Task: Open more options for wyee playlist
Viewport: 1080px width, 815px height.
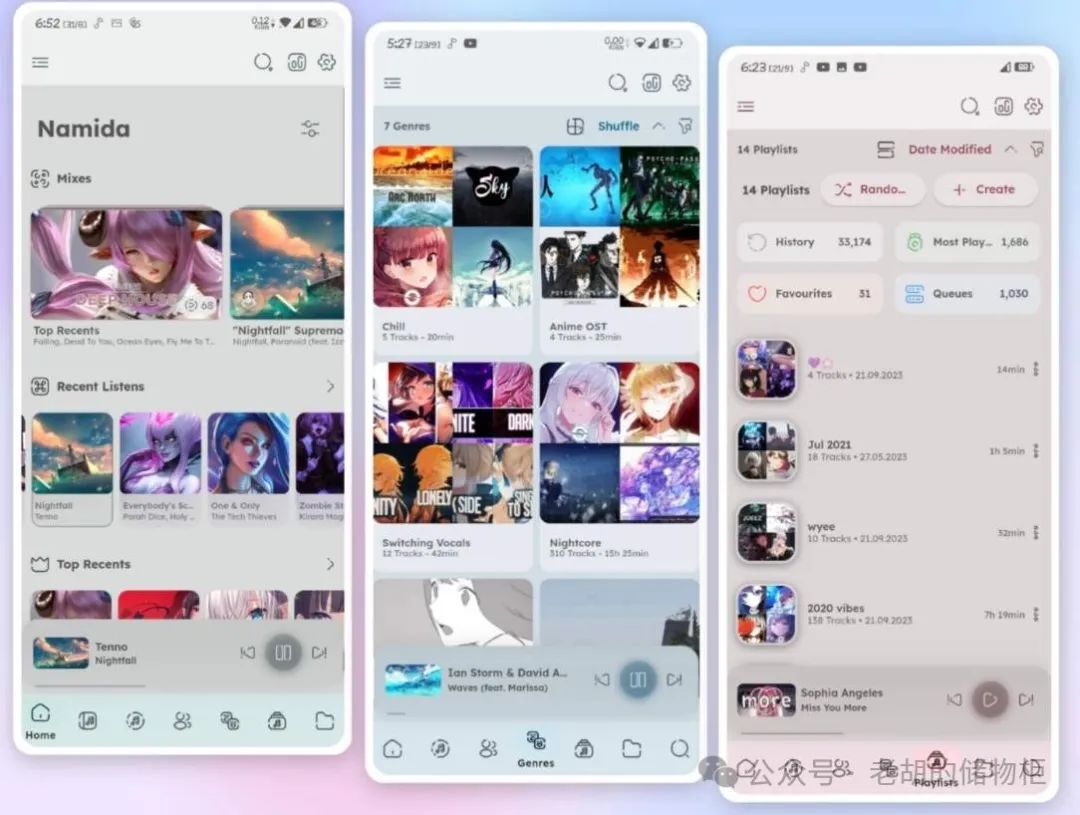Action: 1036,533
